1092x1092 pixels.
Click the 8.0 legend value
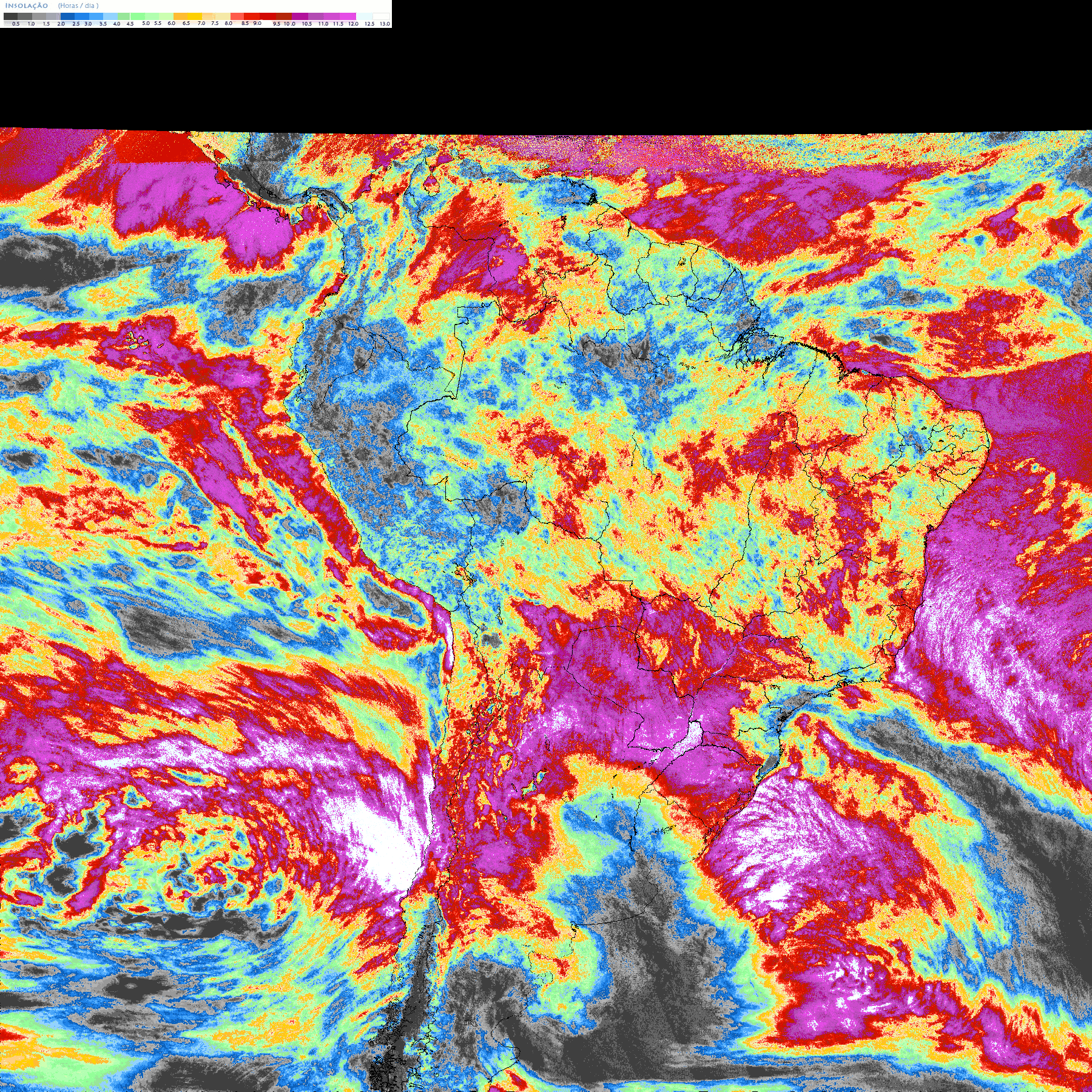pyautogui.click(x=229, y=23)
